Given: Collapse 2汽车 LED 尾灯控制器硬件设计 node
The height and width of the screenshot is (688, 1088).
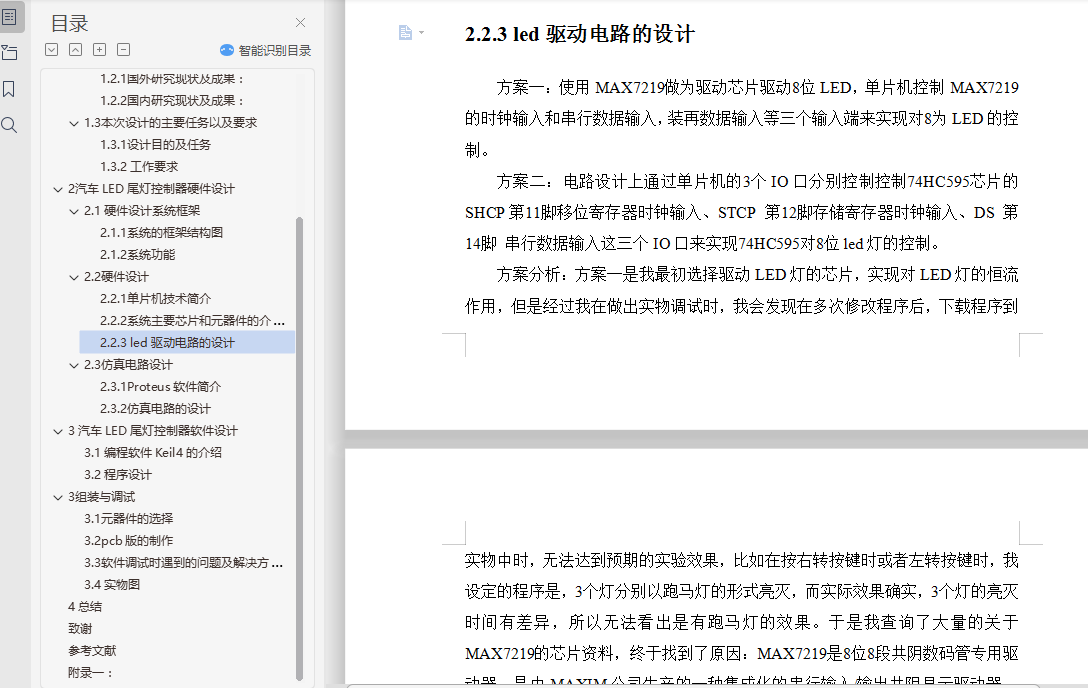Looking at the screenshot, I should (58, 189).
